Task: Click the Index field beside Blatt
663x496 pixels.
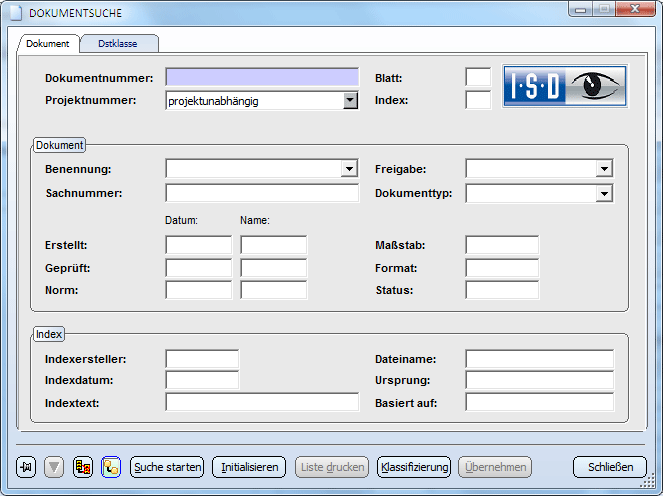Action: click(478, 100)
